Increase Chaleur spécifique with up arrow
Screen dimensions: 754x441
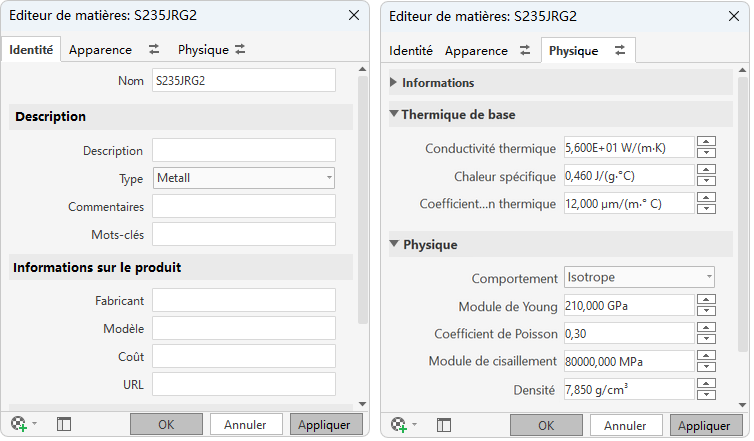pyautogui.click(x=706, y=169)
